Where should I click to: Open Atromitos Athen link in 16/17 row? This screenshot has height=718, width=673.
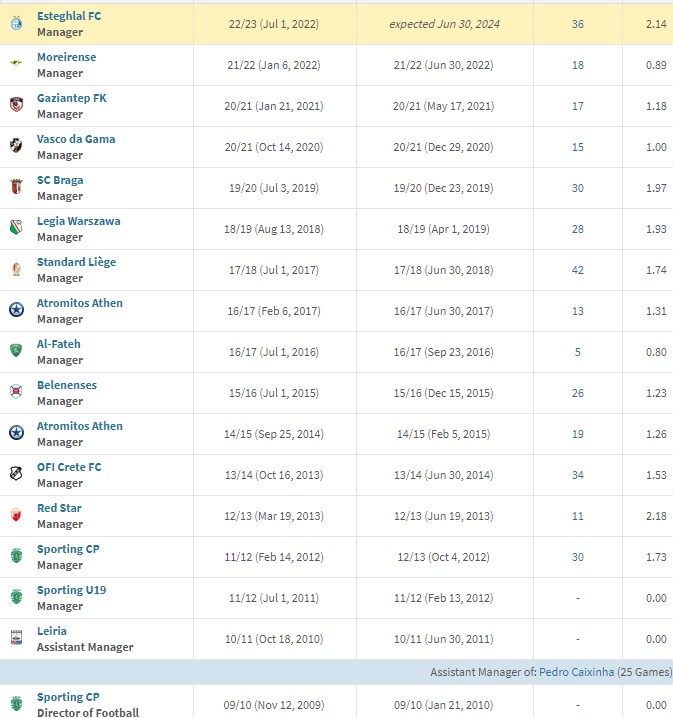tap(80, 303)
